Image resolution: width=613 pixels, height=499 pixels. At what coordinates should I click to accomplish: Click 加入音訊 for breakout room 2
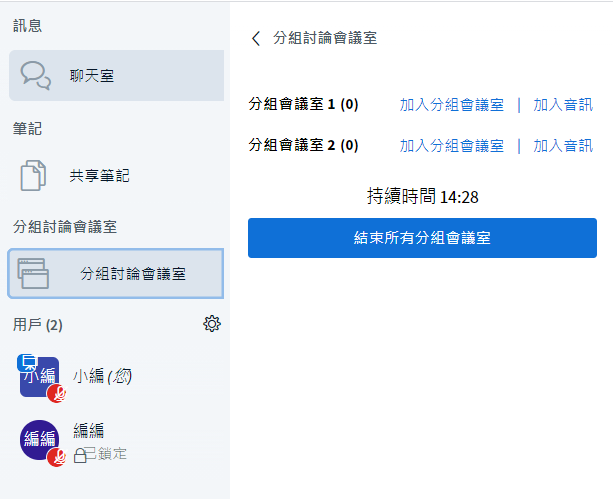coord(563,146)
